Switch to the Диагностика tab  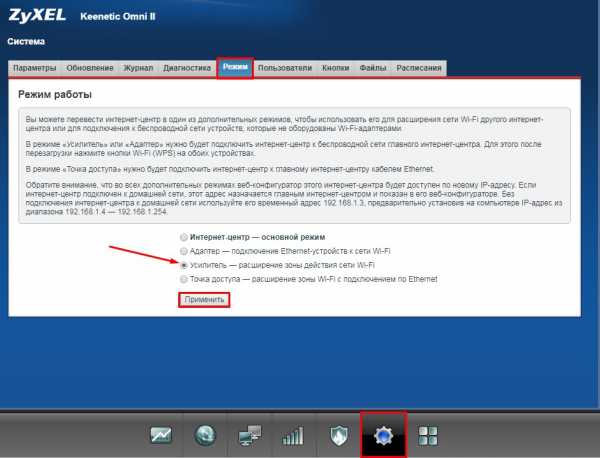187,68
